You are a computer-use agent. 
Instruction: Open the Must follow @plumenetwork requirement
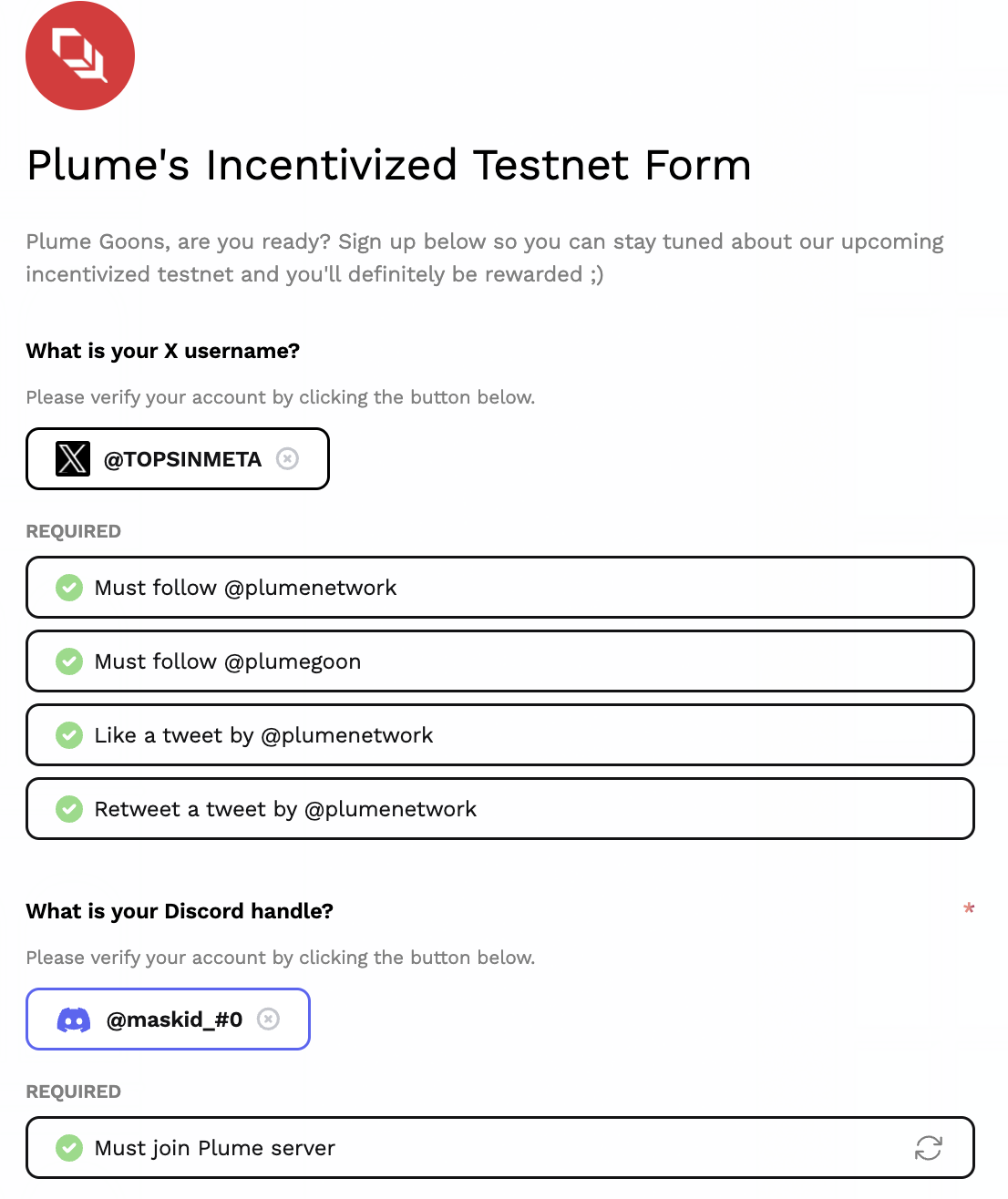click(x=500, y=588)
